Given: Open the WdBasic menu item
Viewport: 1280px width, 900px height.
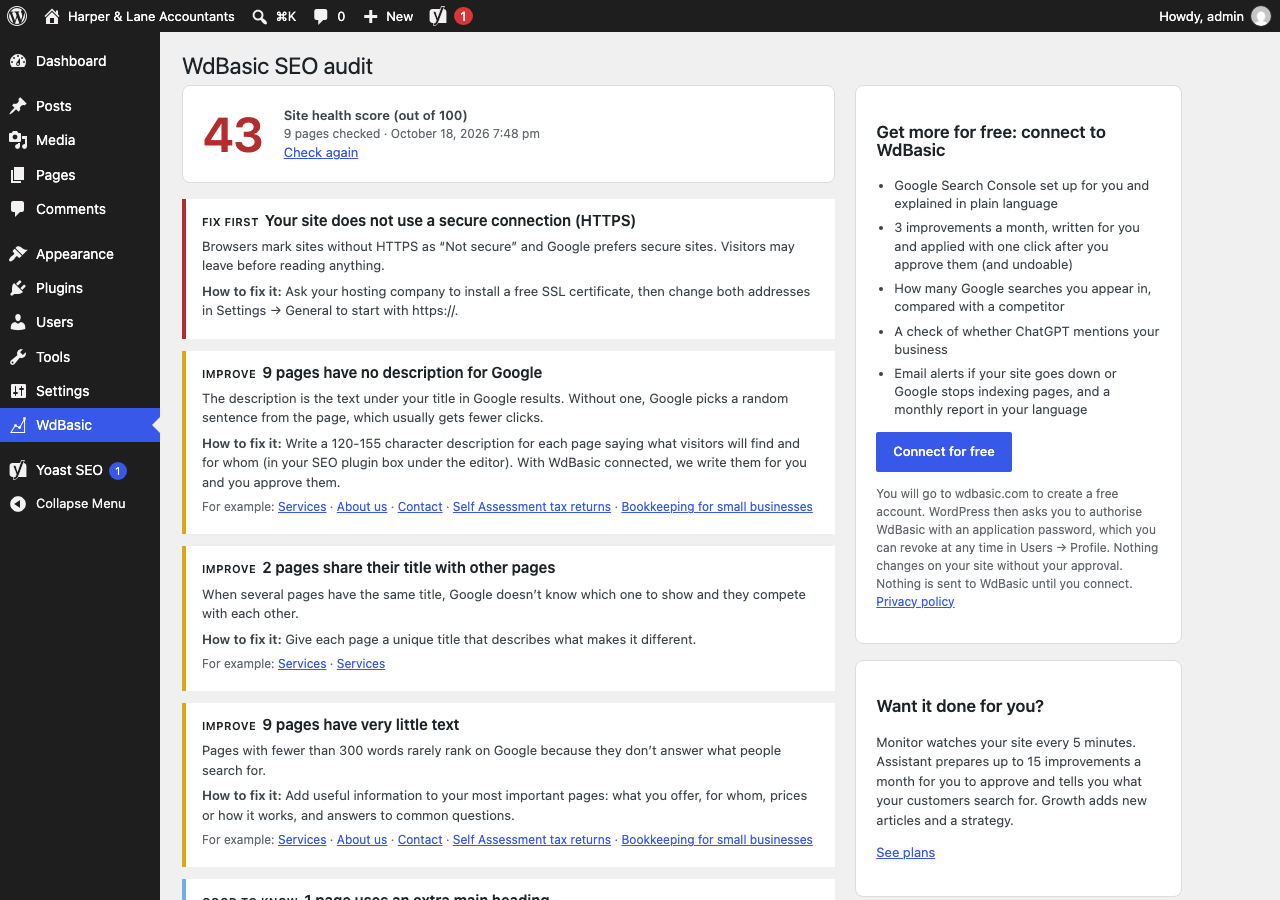Looking at the screenshot, I should click(x=80, y=425).
